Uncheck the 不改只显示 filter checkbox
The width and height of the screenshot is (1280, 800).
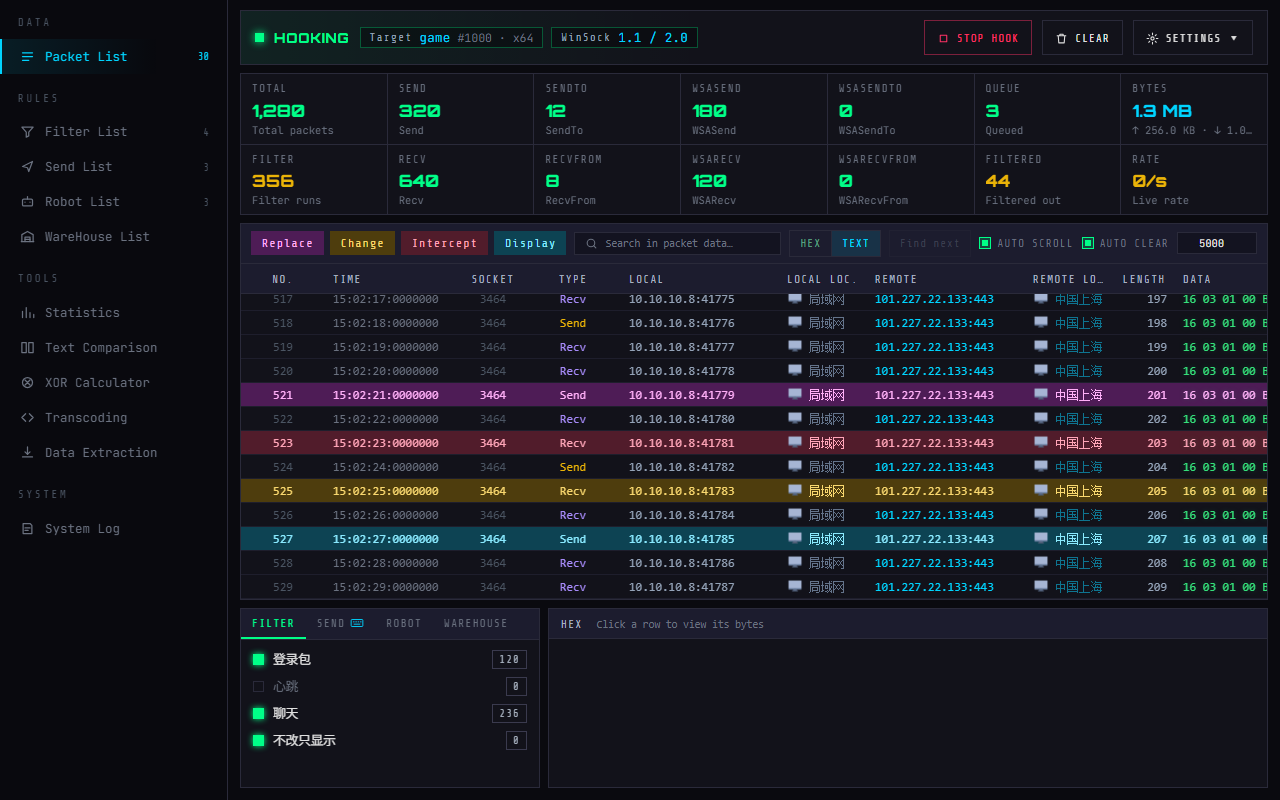[x=258, y=741]
